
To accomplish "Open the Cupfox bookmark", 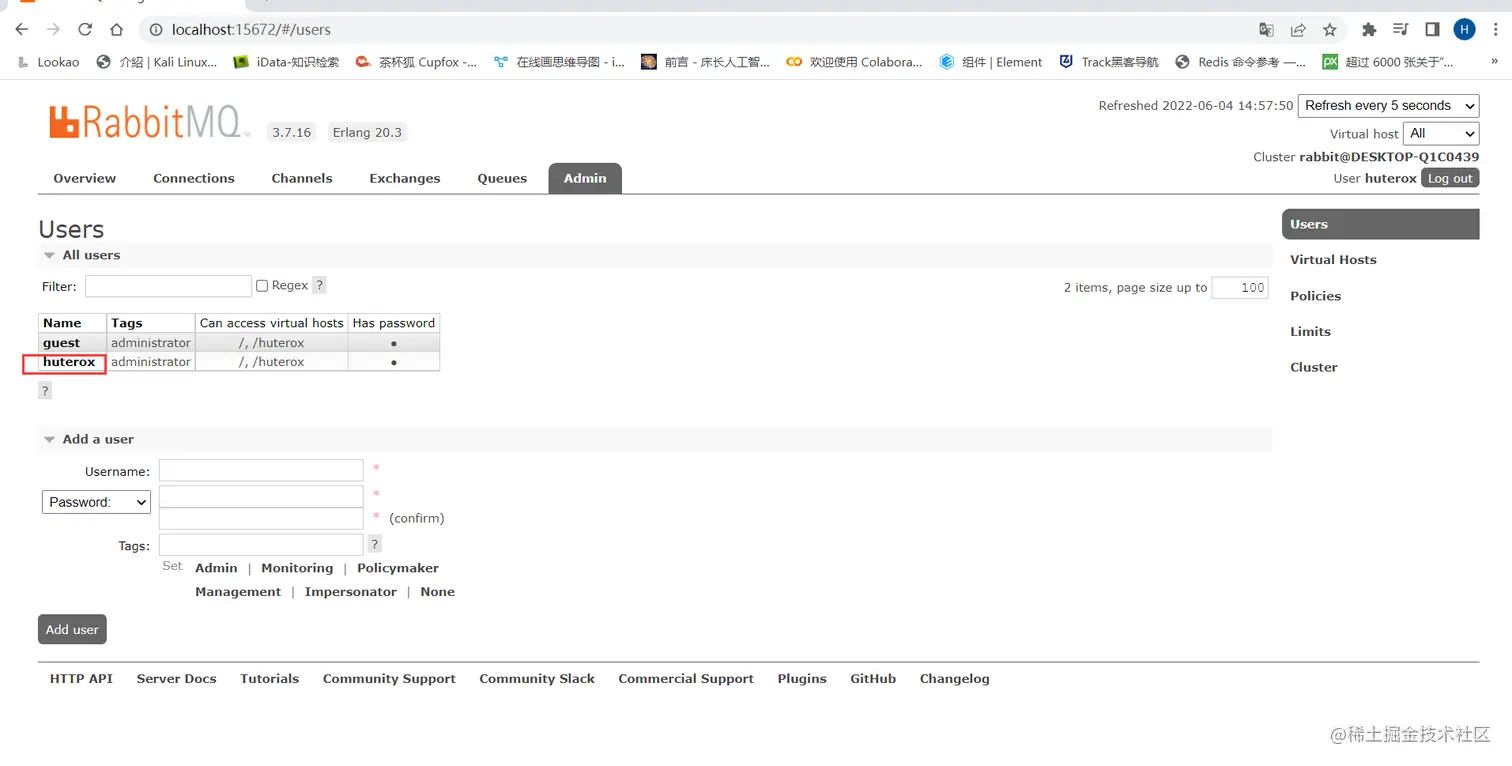I will [416, 62].
